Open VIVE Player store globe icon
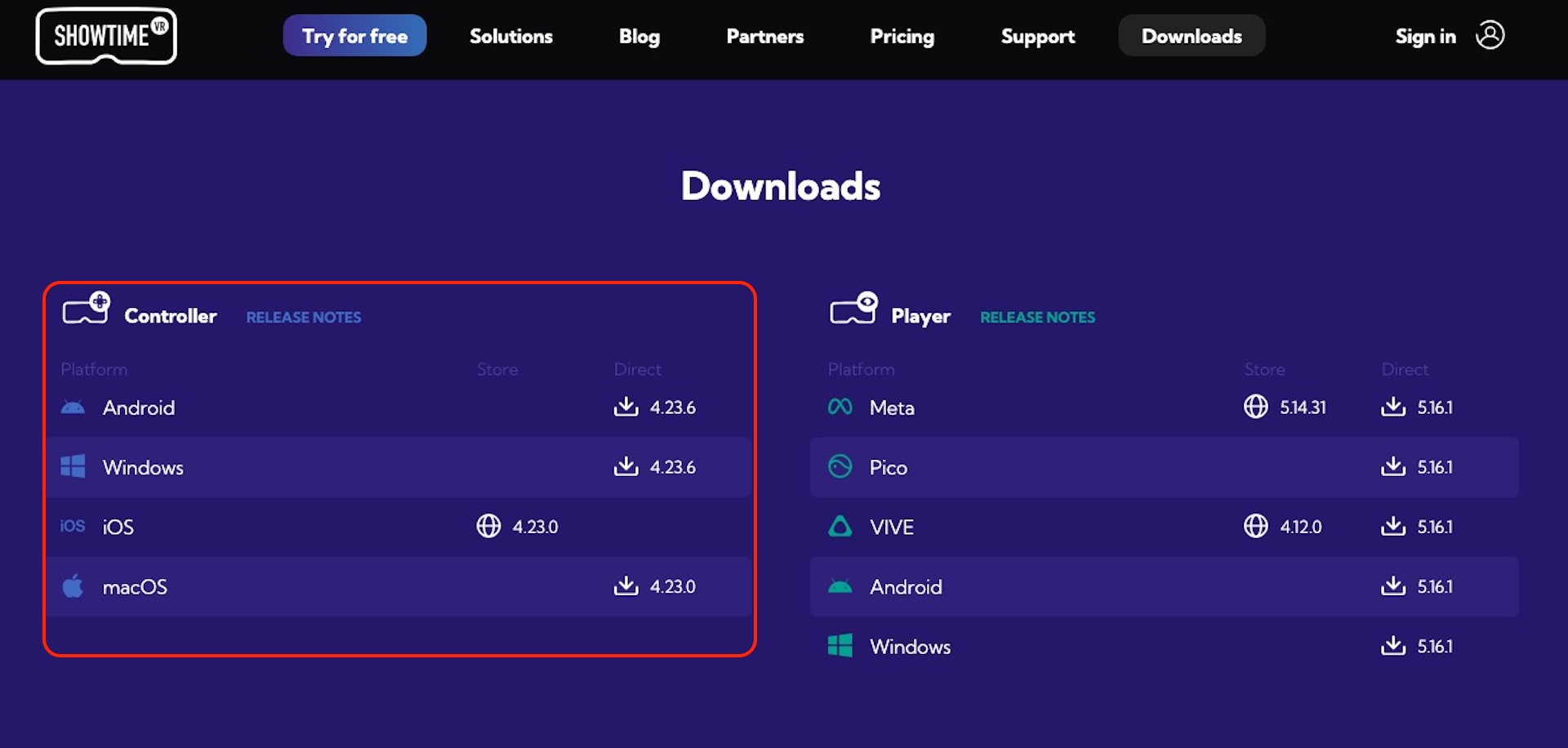Image resolution: width=1568 pixels, height=748 pixels. [1256, 526]
